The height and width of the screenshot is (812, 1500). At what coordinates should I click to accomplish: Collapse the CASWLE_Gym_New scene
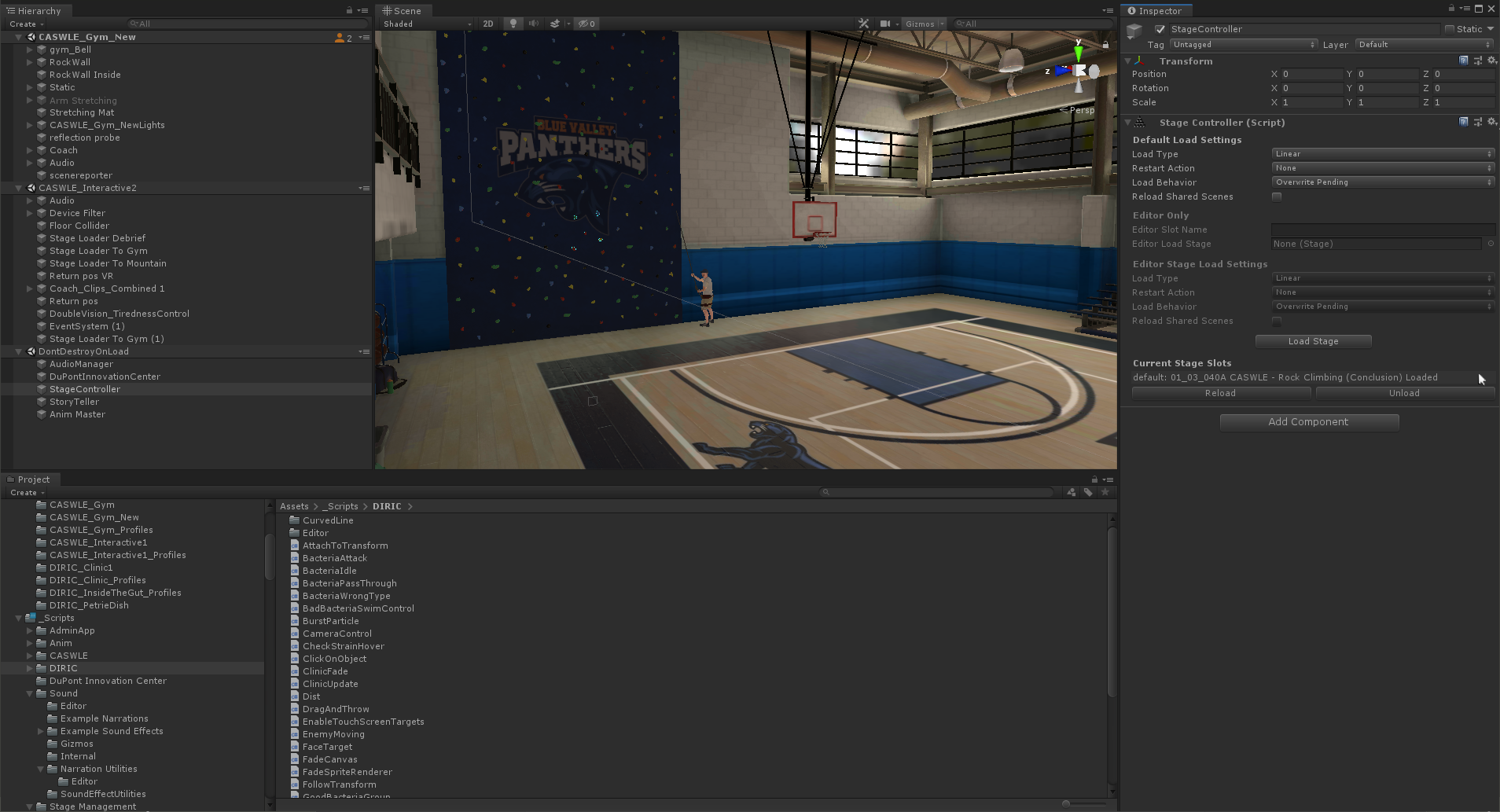coord(18,37)
